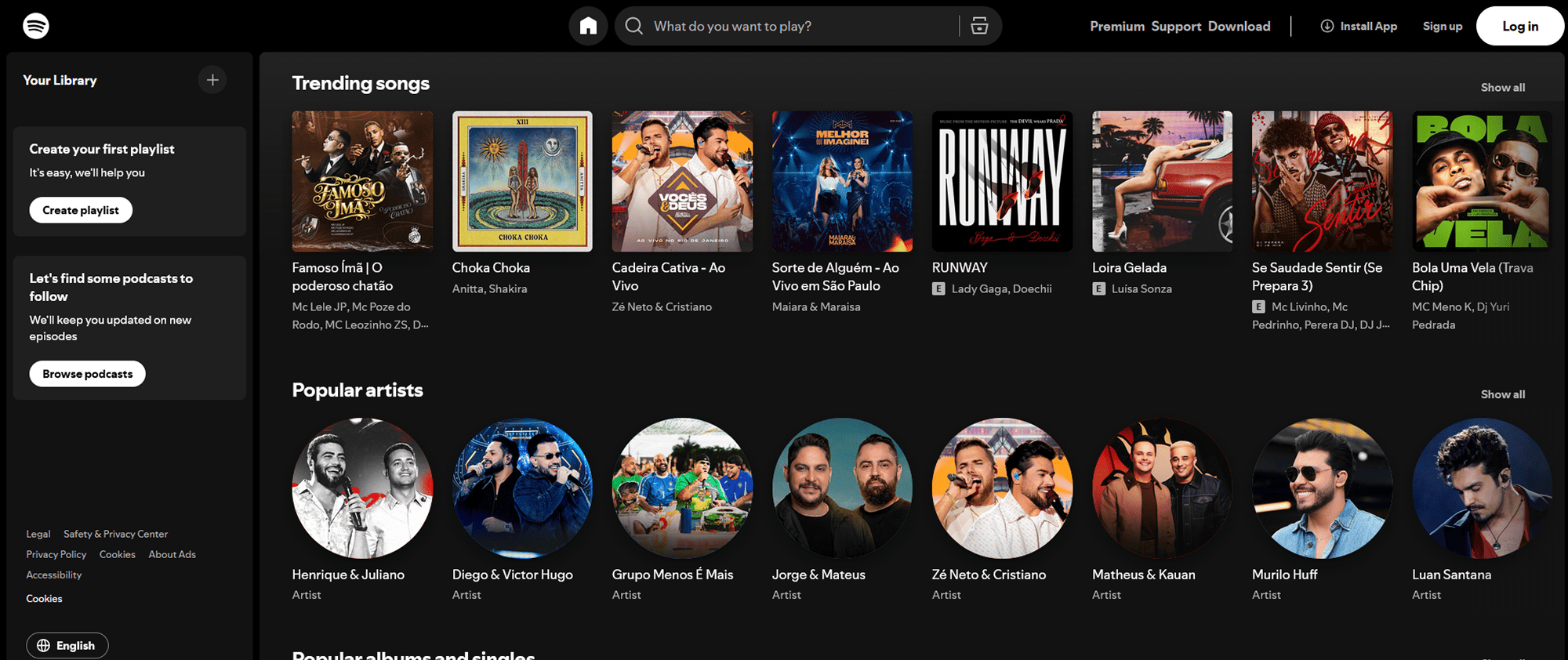1568x660 pixels.
Task: Click Install App
Action: pyautogui.click(x=1359, y=26)
